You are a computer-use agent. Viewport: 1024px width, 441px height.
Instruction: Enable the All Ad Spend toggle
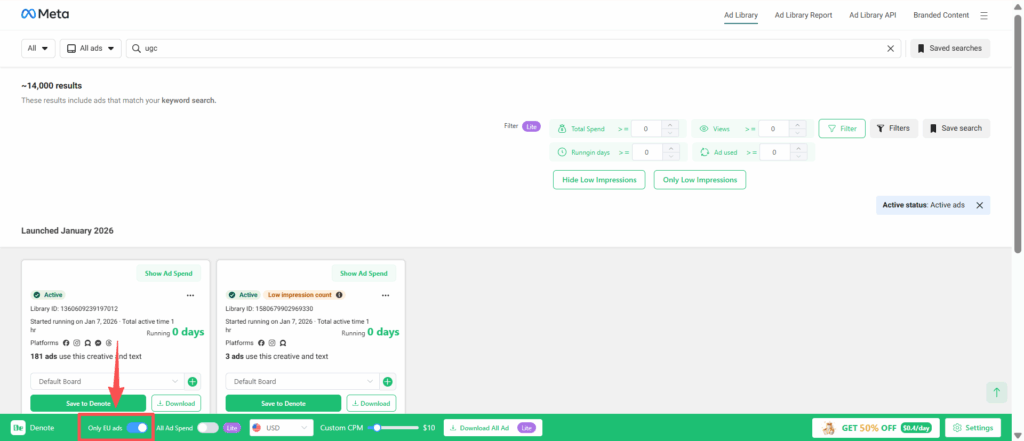point(207,427)
